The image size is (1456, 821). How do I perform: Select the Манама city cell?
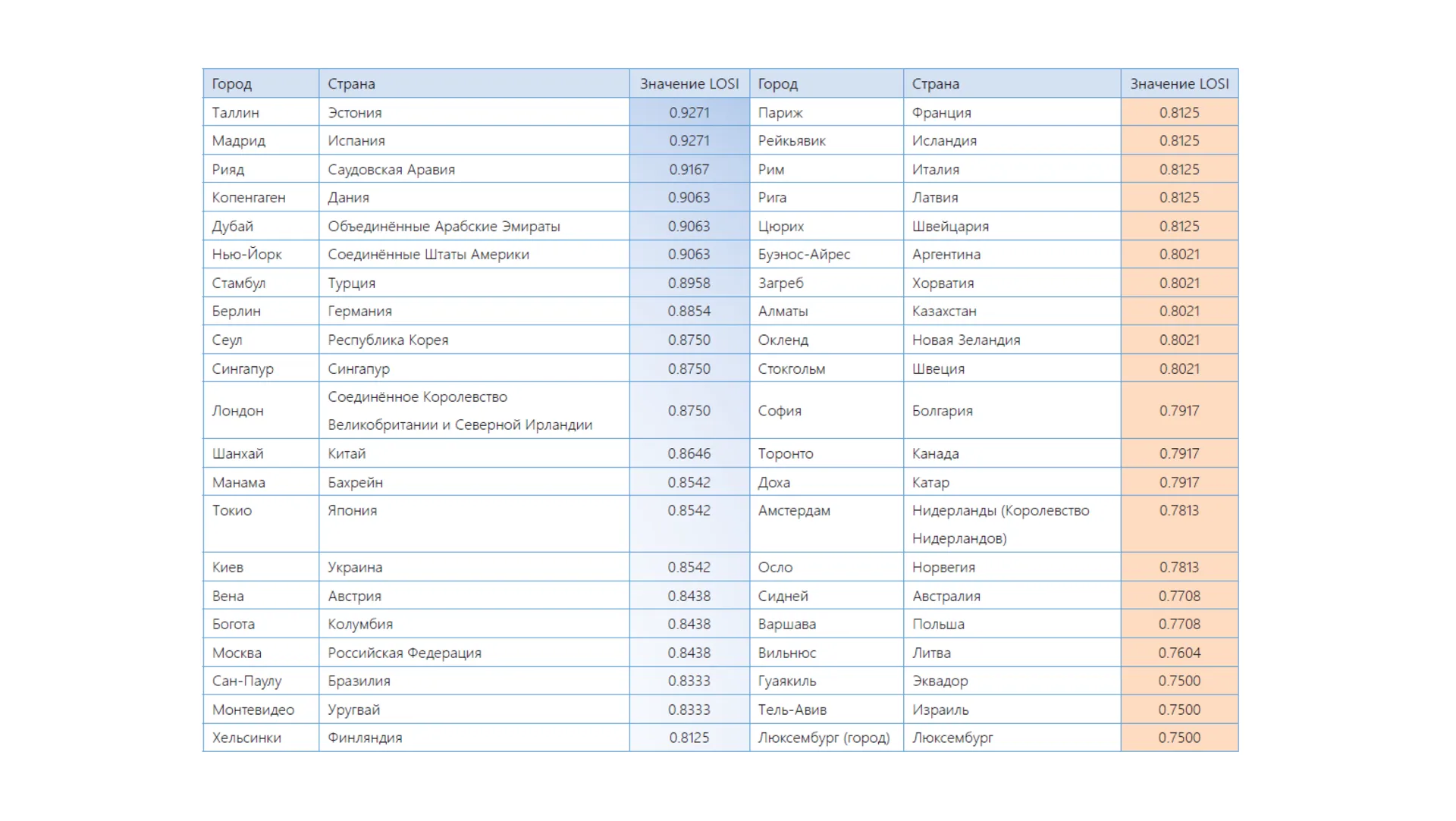coord(261,482)
